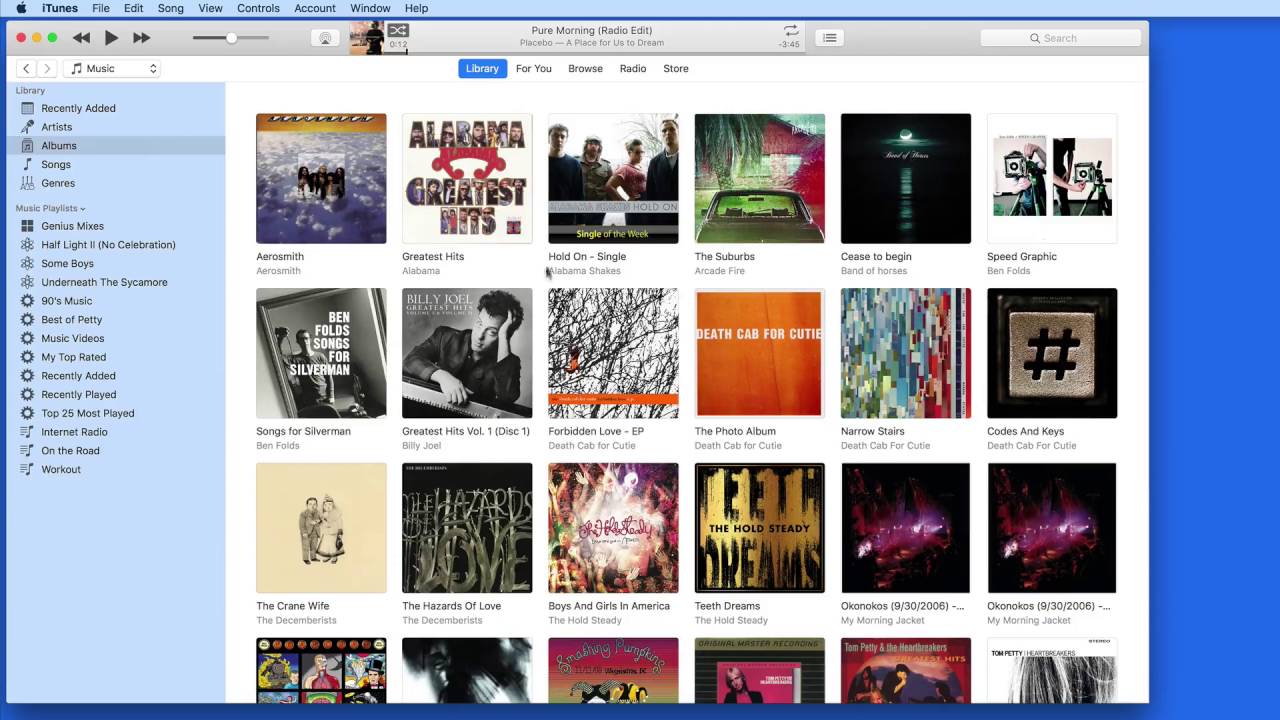Switch to the Radio tab
This screenshot has width=1280, height=720.
(x=633, y=68)
